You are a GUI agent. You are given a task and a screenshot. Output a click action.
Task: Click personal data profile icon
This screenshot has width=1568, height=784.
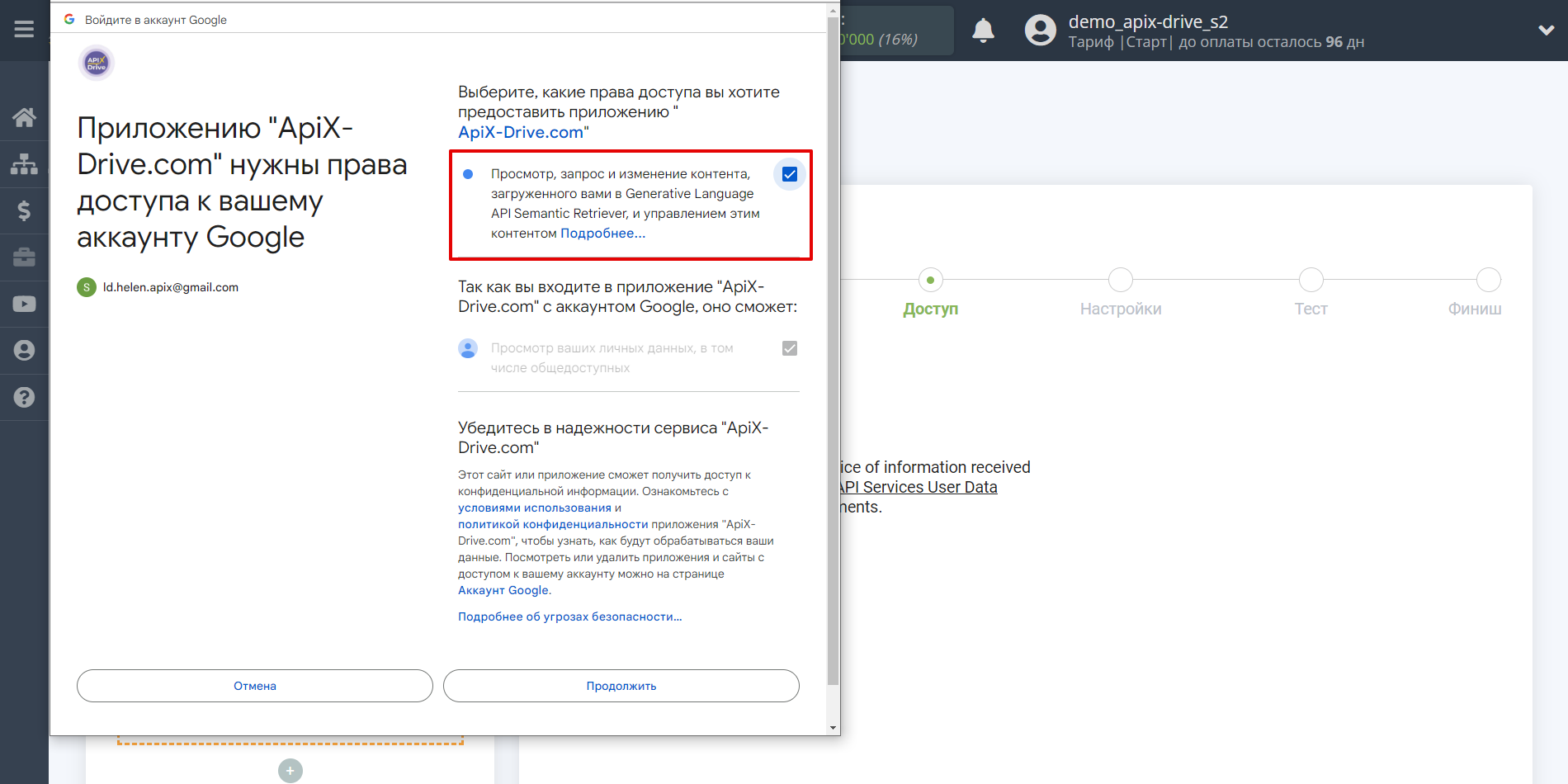[x=468, y=348]
